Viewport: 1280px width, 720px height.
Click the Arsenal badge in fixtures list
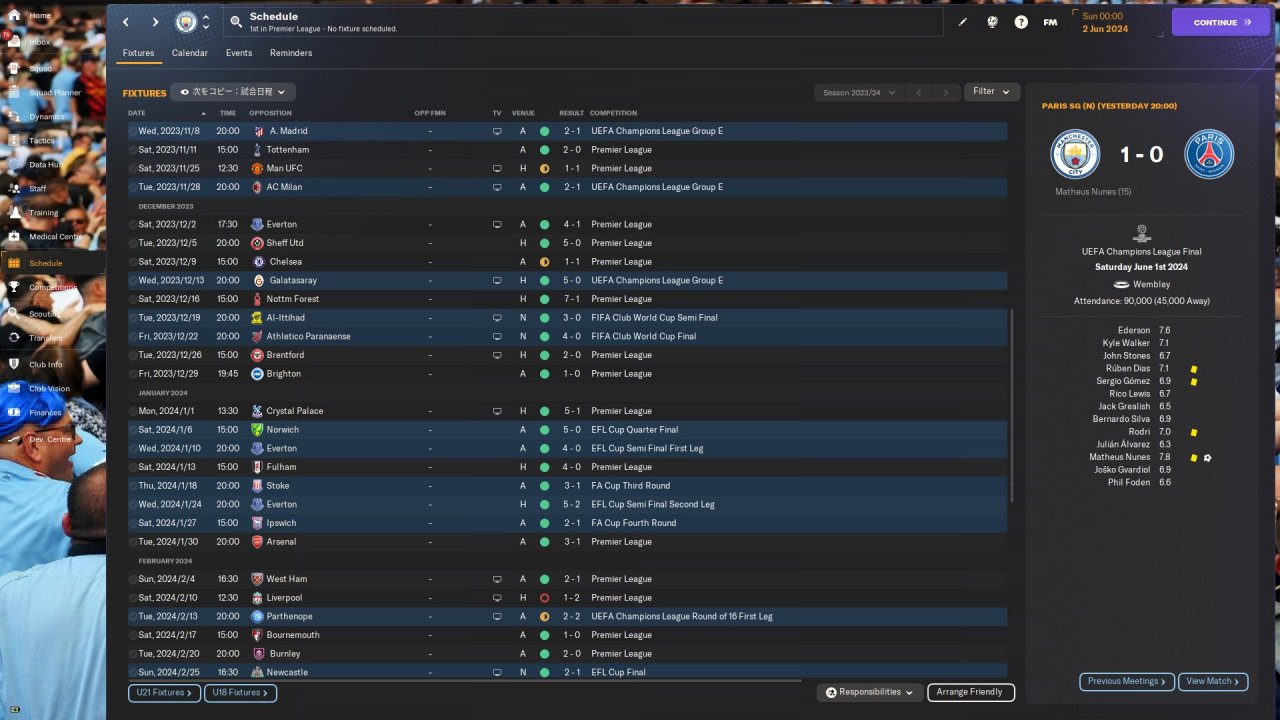pyautogui.click(x=257, y=542)
